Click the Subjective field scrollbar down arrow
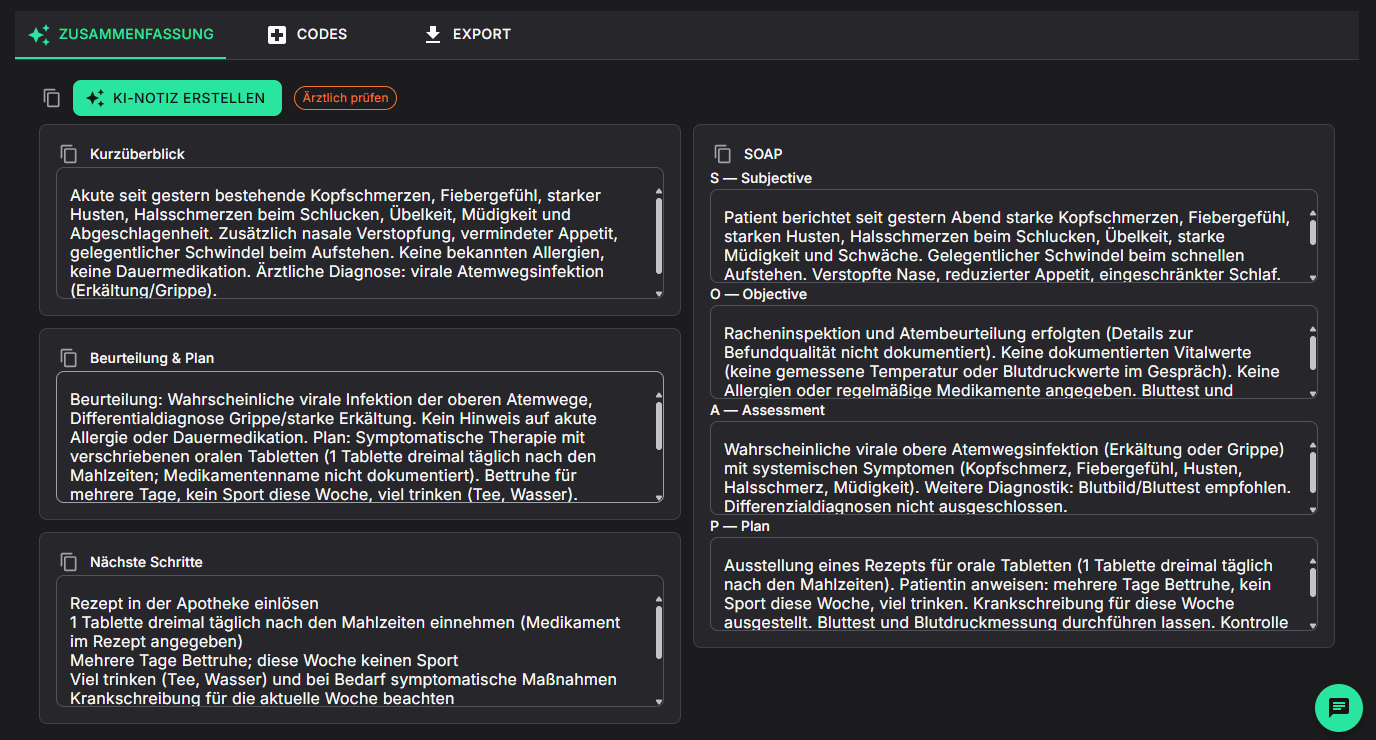This screenshot has width=1376, height=740. pyautogui.click(x=1312, y=277)
